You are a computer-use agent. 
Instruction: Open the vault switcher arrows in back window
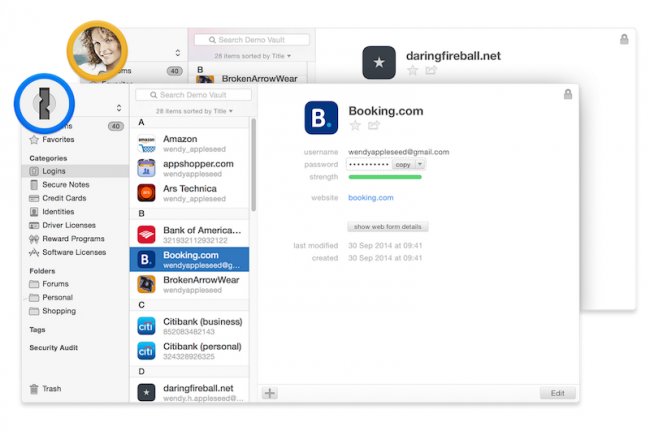click(x=178, y=53)
